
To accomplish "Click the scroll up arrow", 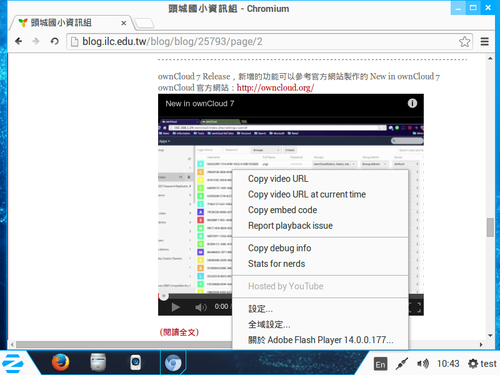I will point(490,59).
